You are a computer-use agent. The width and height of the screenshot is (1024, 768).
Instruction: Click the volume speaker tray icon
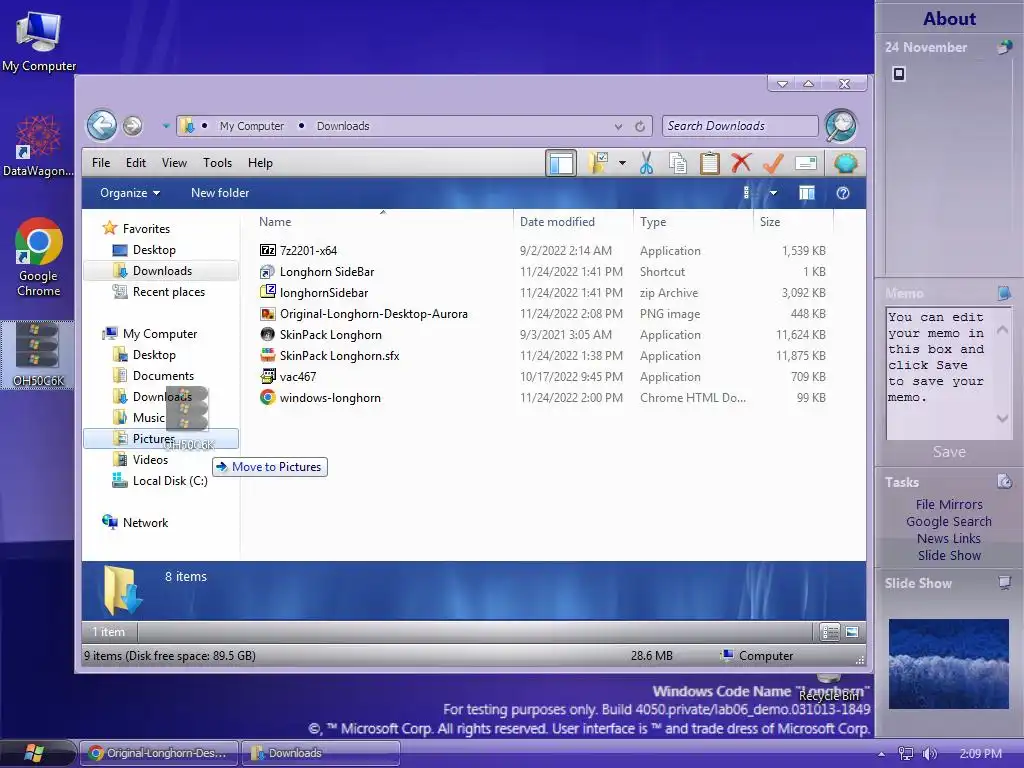pyautogui.click(x=929, y=754)
